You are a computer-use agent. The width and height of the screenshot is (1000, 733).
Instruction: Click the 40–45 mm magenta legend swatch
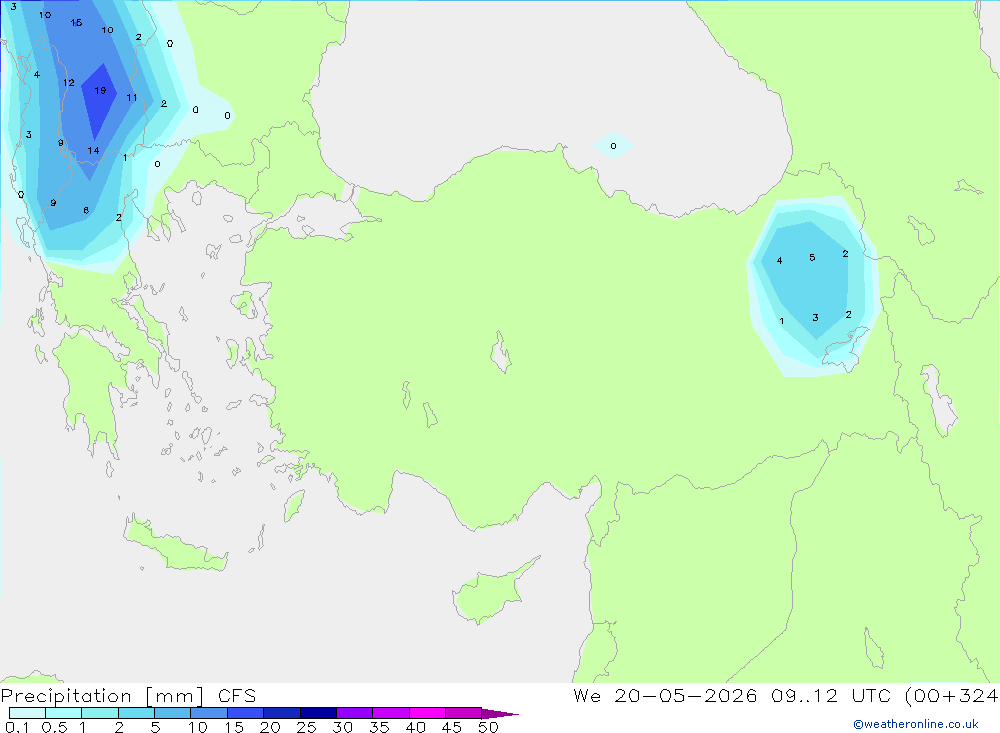point(427,713)
